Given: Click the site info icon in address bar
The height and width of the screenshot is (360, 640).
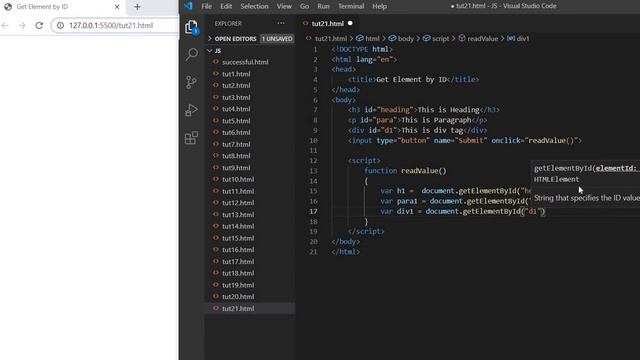Looking at the screenshot, I should (60, 25).
